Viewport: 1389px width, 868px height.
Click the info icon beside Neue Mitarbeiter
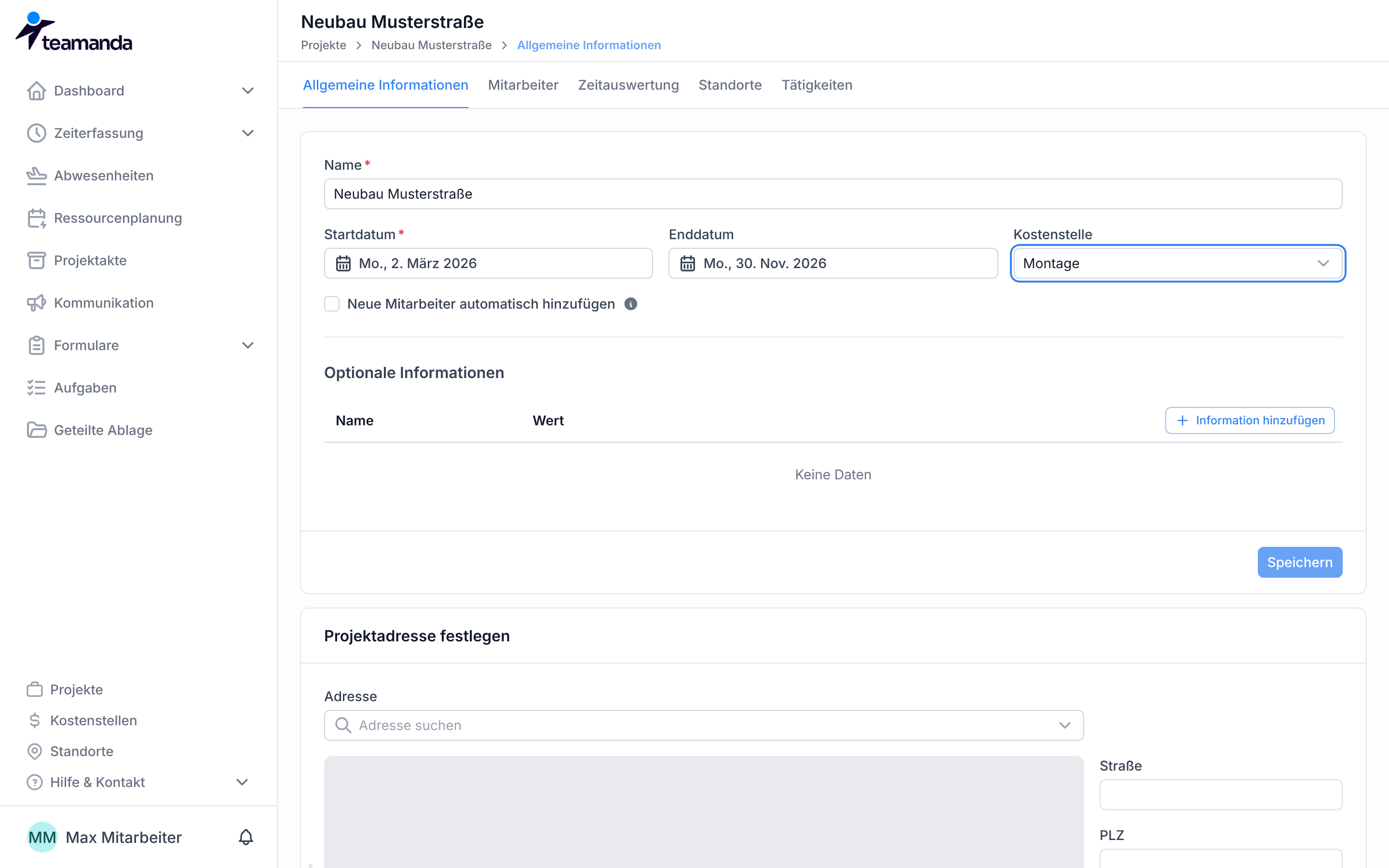click(630, 304)
